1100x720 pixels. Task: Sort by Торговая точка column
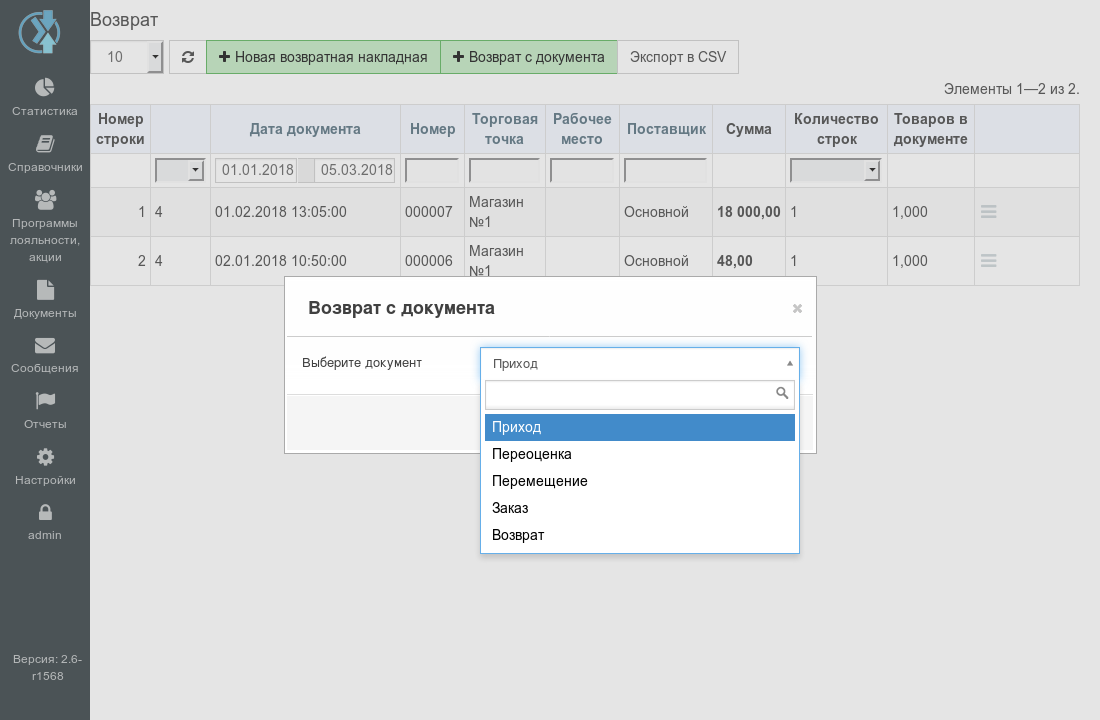tap(504, 129)
